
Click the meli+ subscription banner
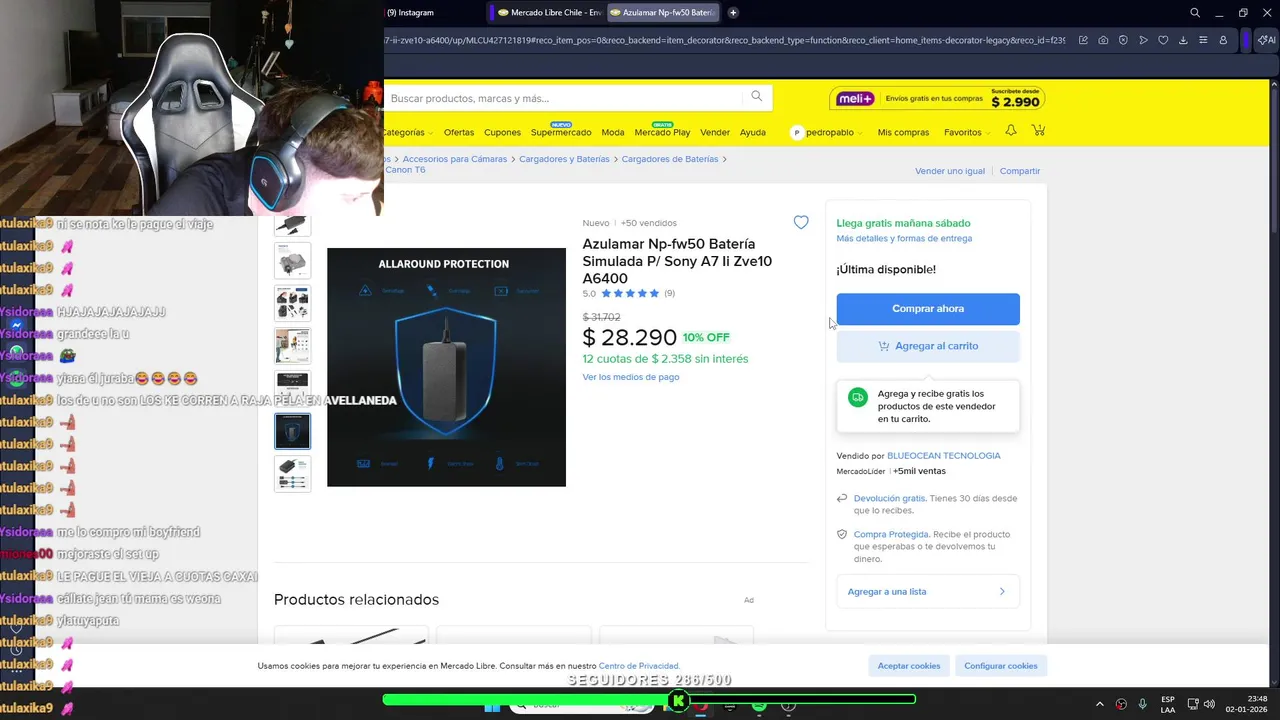(x=937, y=98)
